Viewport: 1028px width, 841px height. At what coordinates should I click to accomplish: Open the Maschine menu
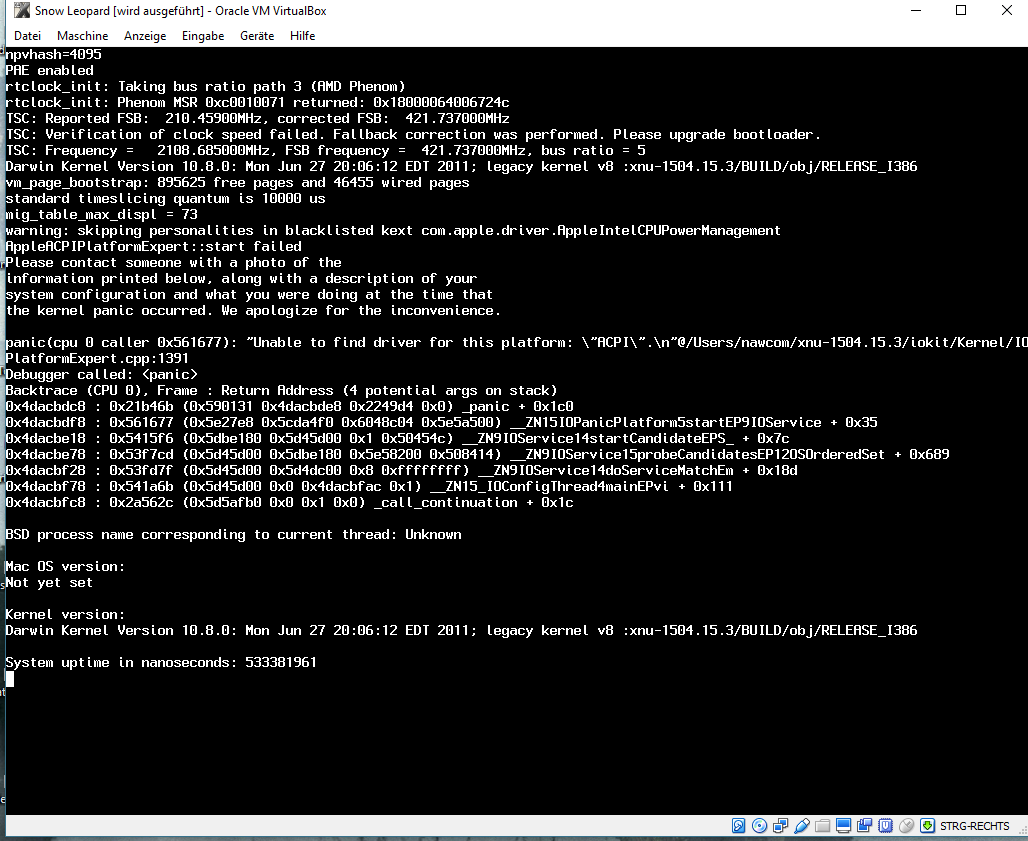pos(82,35)
